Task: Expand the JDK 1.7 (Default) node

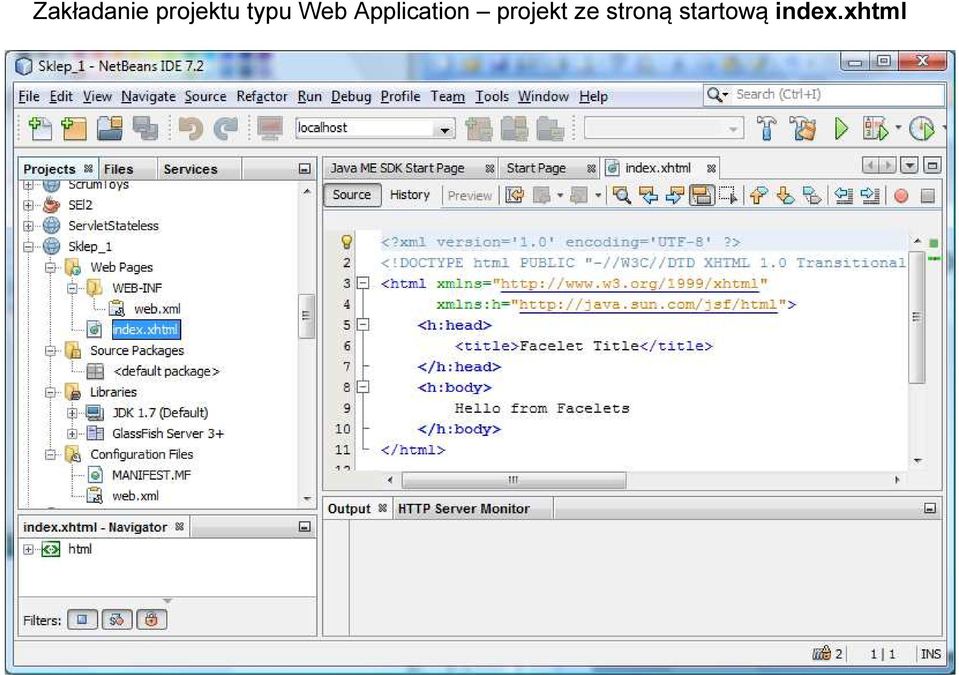Action: coord(72,413)
